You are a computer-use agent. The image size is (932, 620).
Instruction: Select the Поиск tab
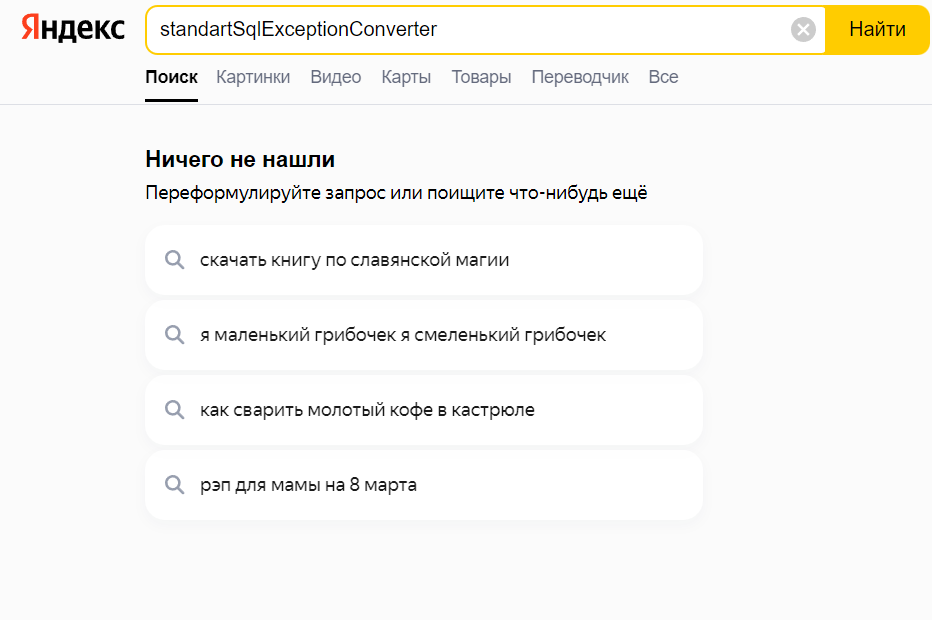pyautogui.click(x=171, y=77)
